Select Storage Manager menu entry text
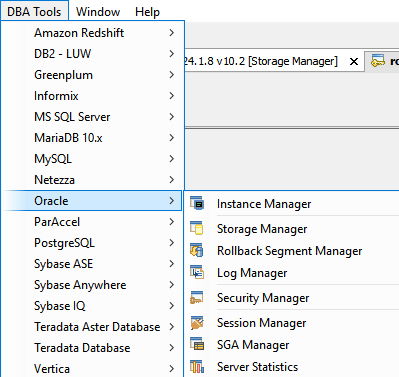 point(262,229)
